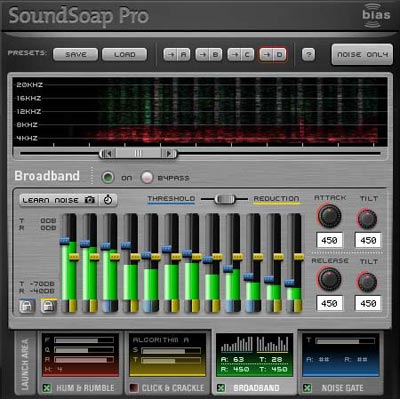Viewport: 400px width, 399px height.
Task: Click the Release value field showing 450
Action: tap(329, 303)
